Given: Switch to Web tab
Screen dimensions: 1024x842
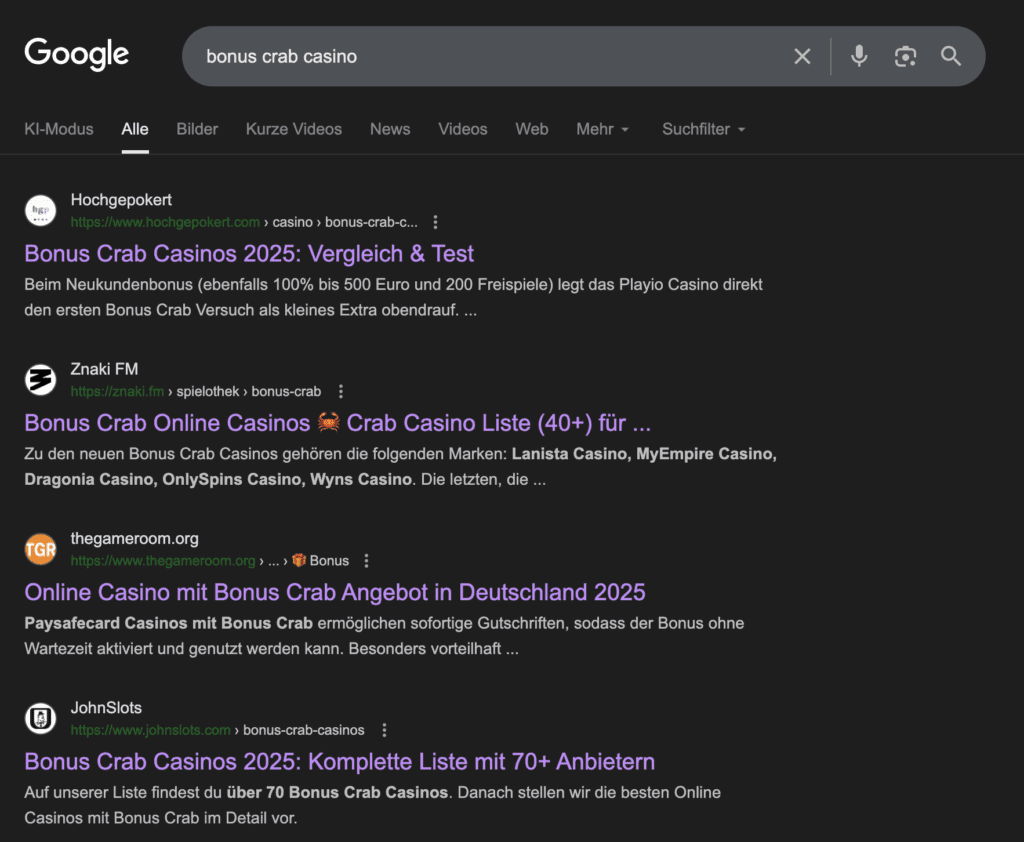Looking at the screenshot, I should pyautogui.click(x=532, y=129).
